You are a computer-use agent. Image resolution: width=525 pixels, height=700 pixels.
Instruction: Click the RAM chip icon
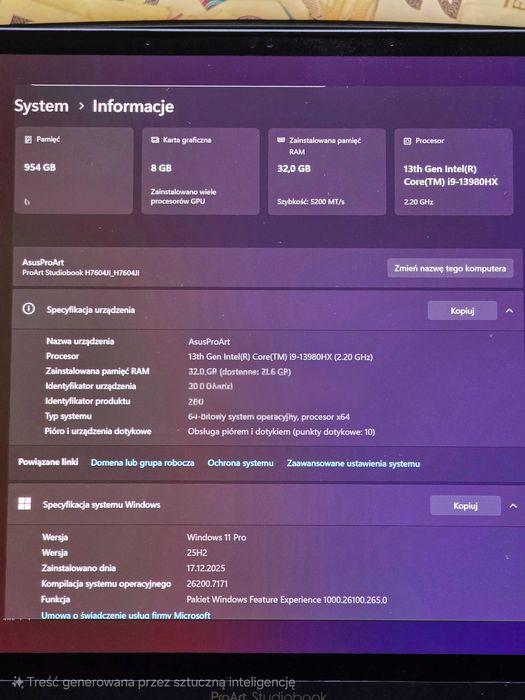tap(281, 140)
